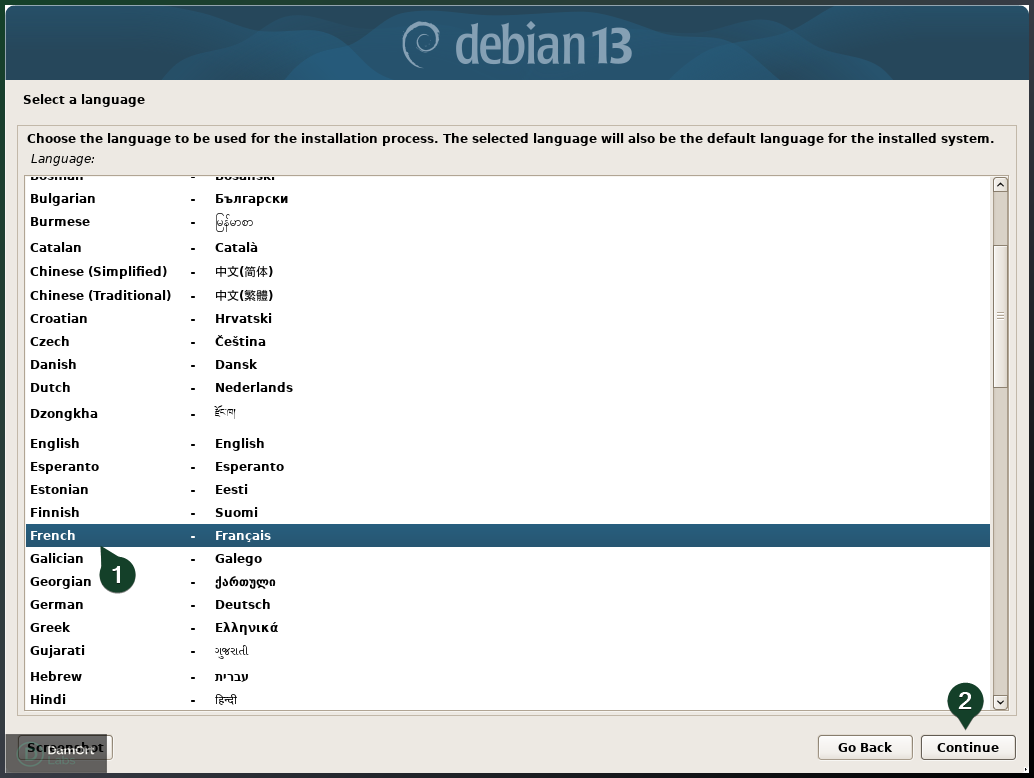1034x778 pixels.
Task: Select Czech - Čeština entry
Action: tap(150, 341)
